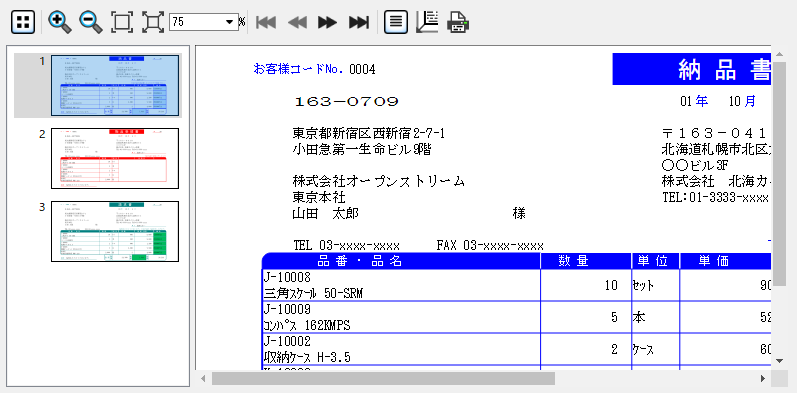Viewport: 797px width, 393px height.
Task: Click the 東京本社 text
Action: (319, 197)
